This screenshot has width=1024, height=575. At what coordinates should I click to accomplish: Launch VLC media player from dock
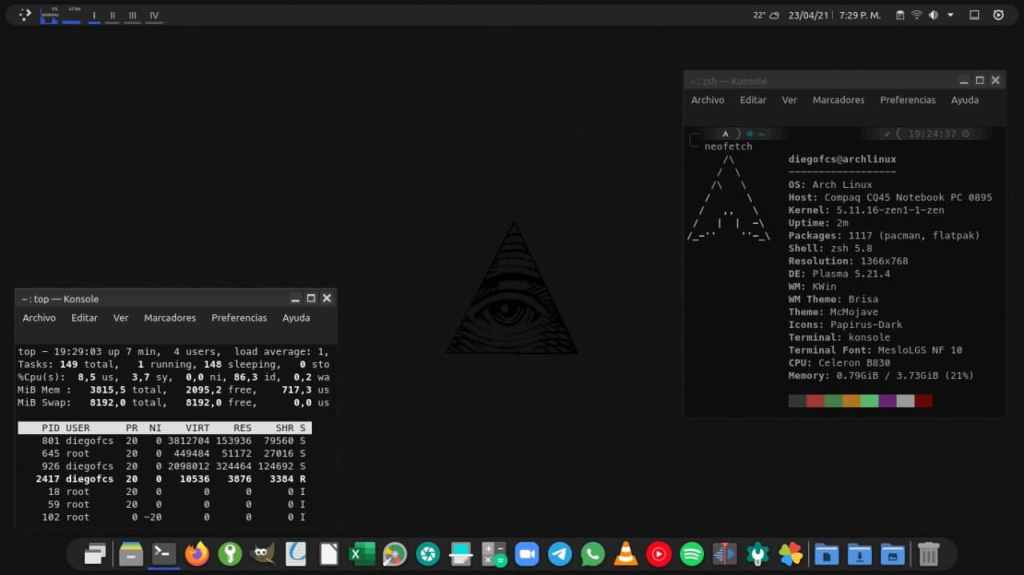[625, 554]
